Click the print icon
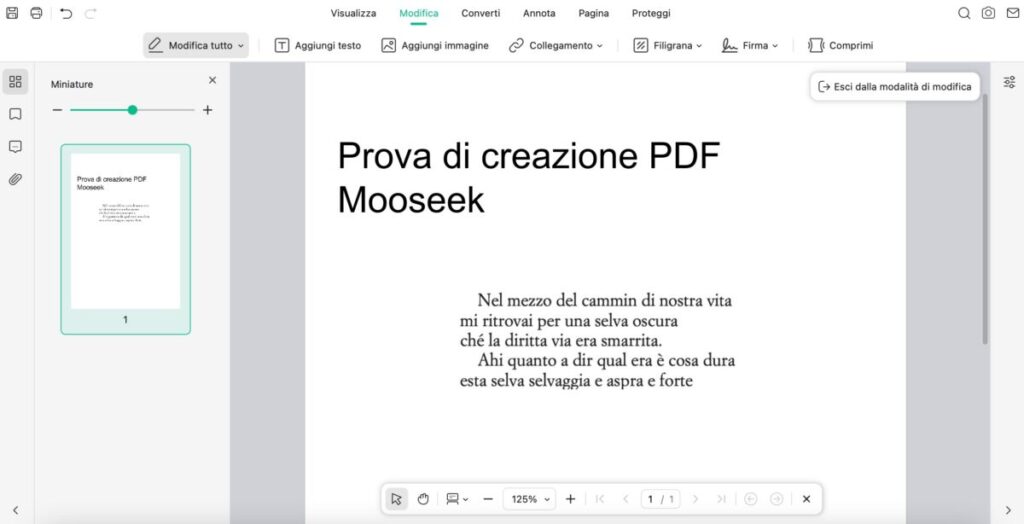Image resolution: width=1024 pixels, height=524 pixels. click(x=37, y=13)
